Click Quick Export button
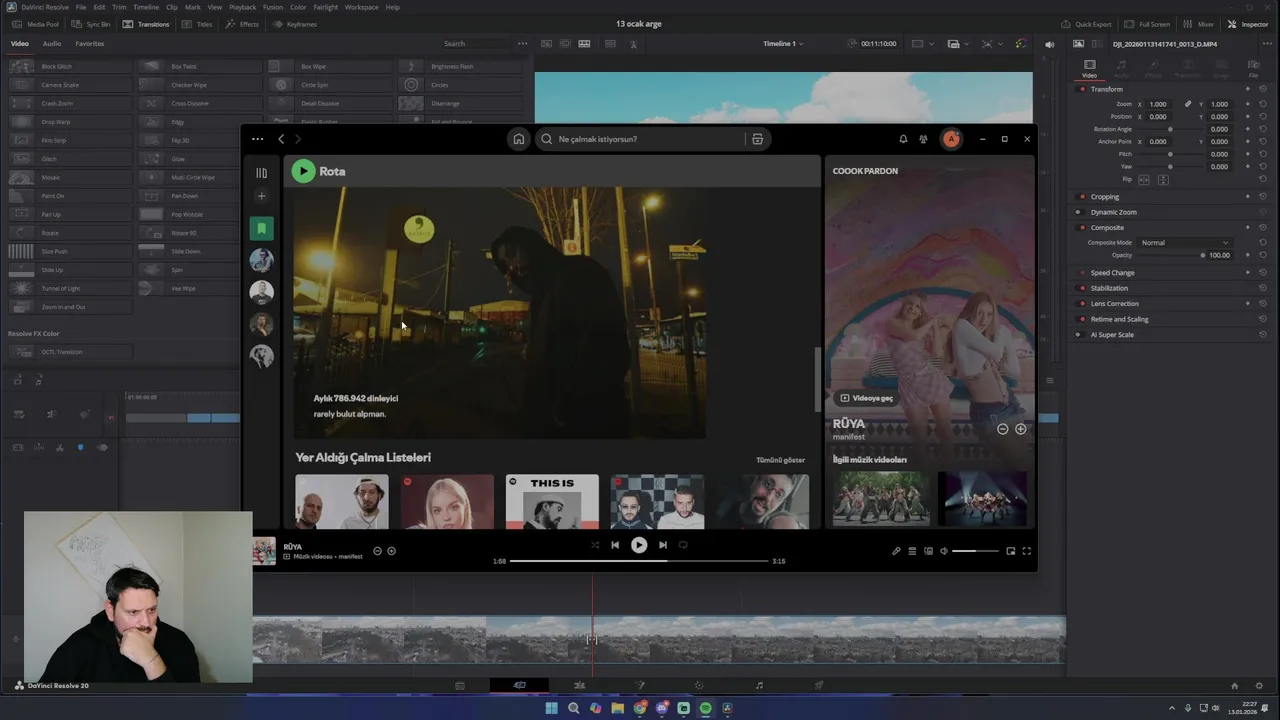This screenshot has width=1280, height=720. (x=1088, y=24)
